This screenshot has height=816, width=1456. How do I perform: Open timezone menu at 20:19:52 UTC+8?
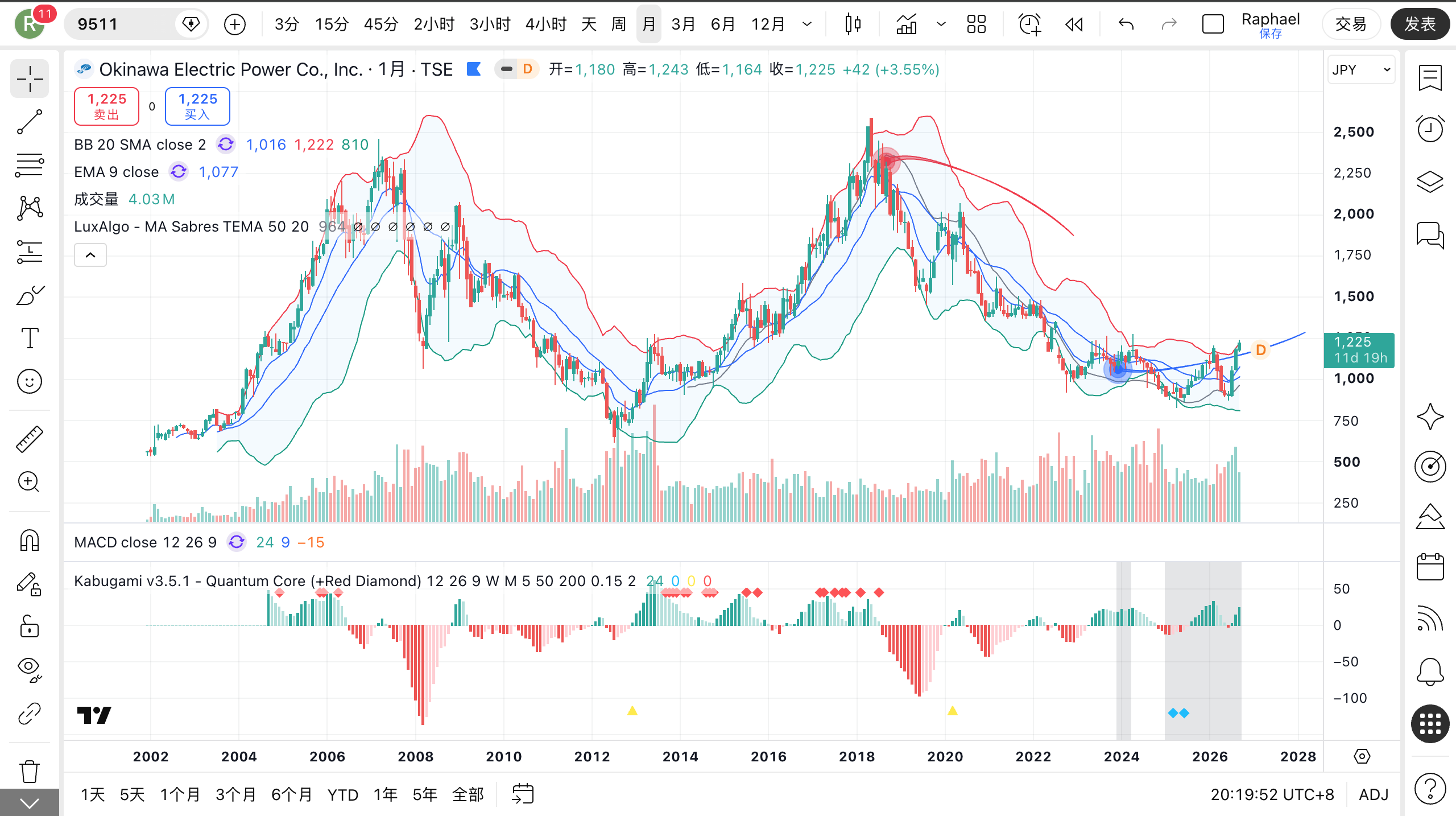pyautogui.click(x=1272, y=794)
